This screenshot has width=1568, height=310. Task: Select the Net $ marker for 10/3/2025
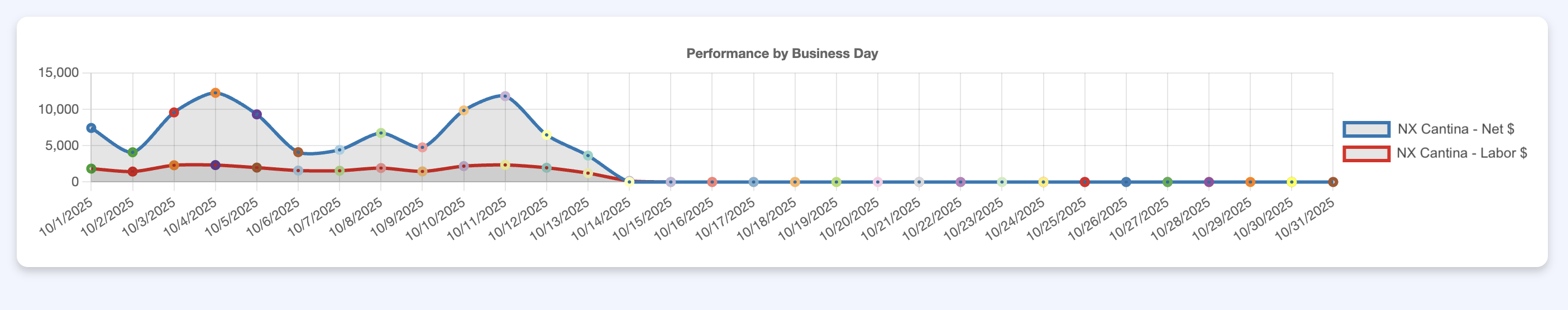pyautogui.click(x=174, y=113)
